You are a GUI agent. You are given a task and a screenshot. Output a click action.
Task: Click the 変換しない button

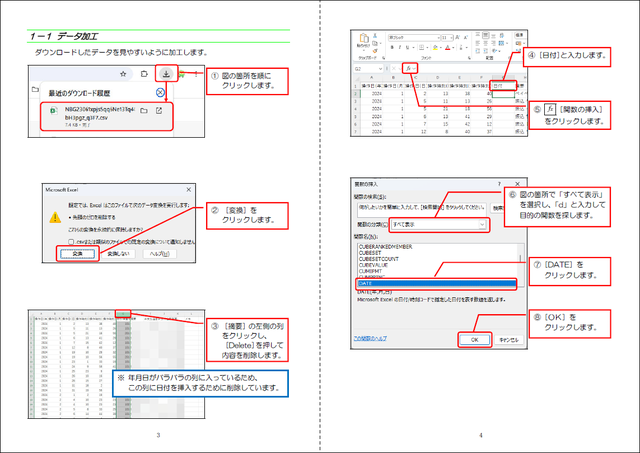point(118,254)
